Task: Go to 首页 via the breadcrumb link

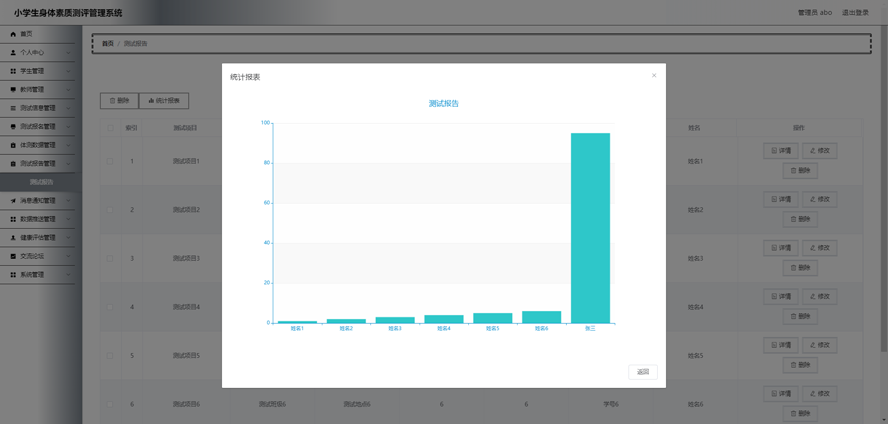Action: coord(108,44)
